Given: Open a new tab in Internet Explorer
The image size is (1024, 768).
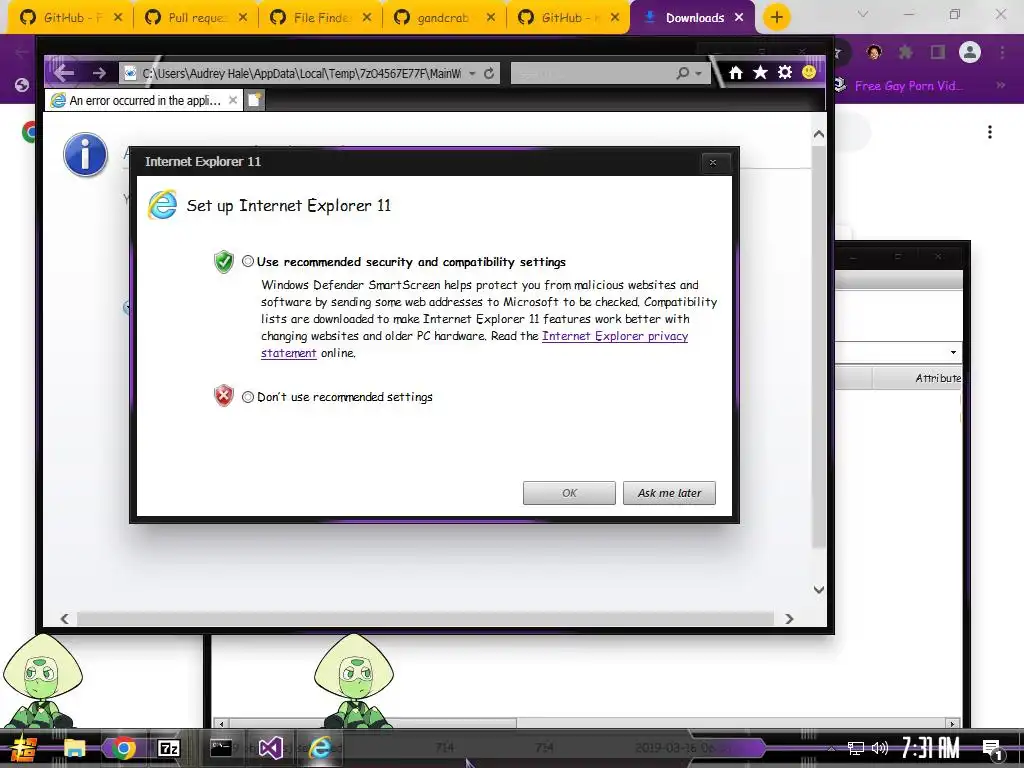Looking at the screenshot, I should pyautogui.click(x=255, y=101).
